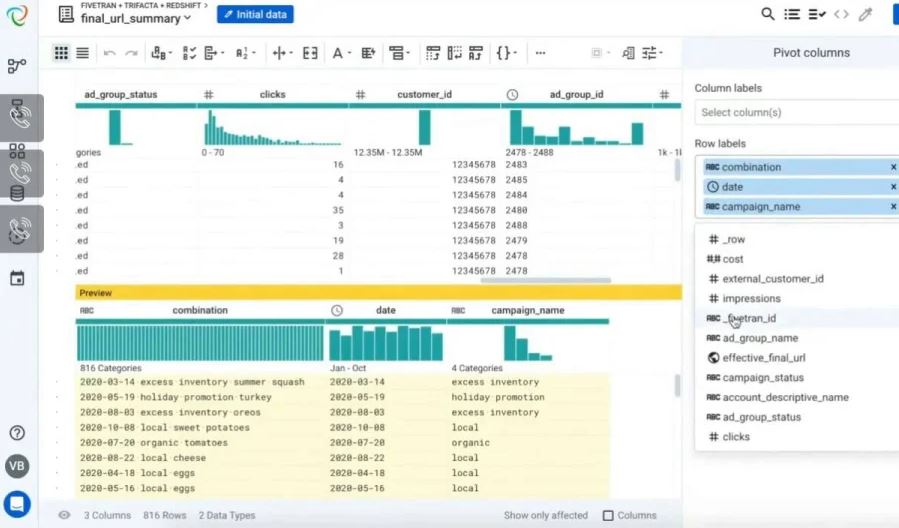This screenshot has height=528, width=899.
Task: Open the aggregate rows toolbar dropdown
Action: pos(400,53)
